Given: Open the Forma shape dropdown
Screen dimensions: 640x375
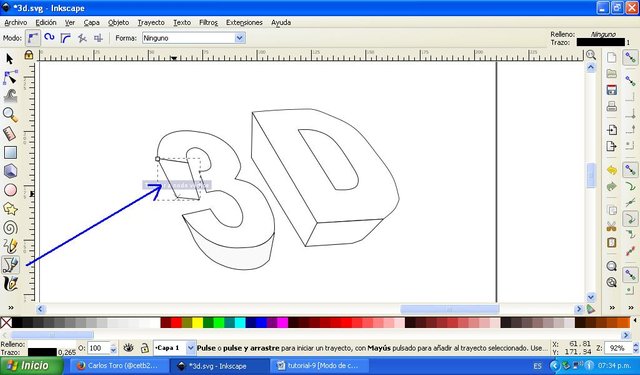Looking at the screenshot, I should point(193,38).
